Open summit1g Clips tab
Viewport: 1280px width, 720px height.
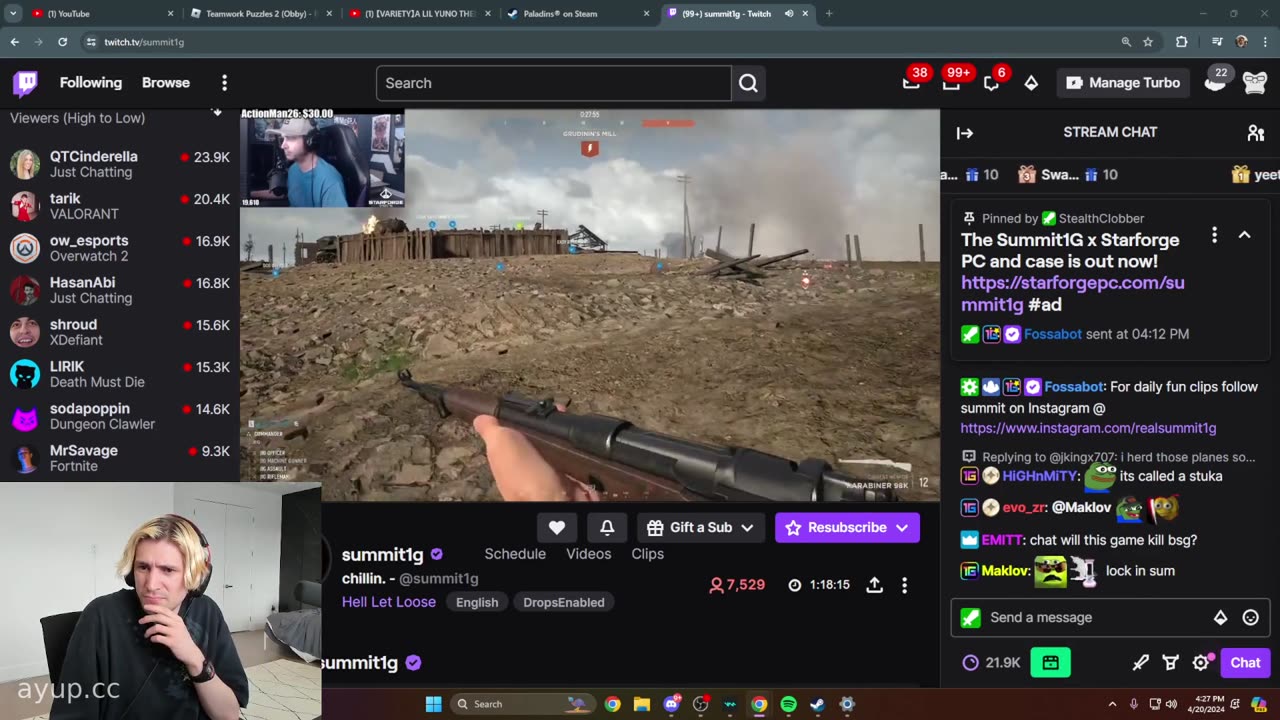tap(648, 554)
